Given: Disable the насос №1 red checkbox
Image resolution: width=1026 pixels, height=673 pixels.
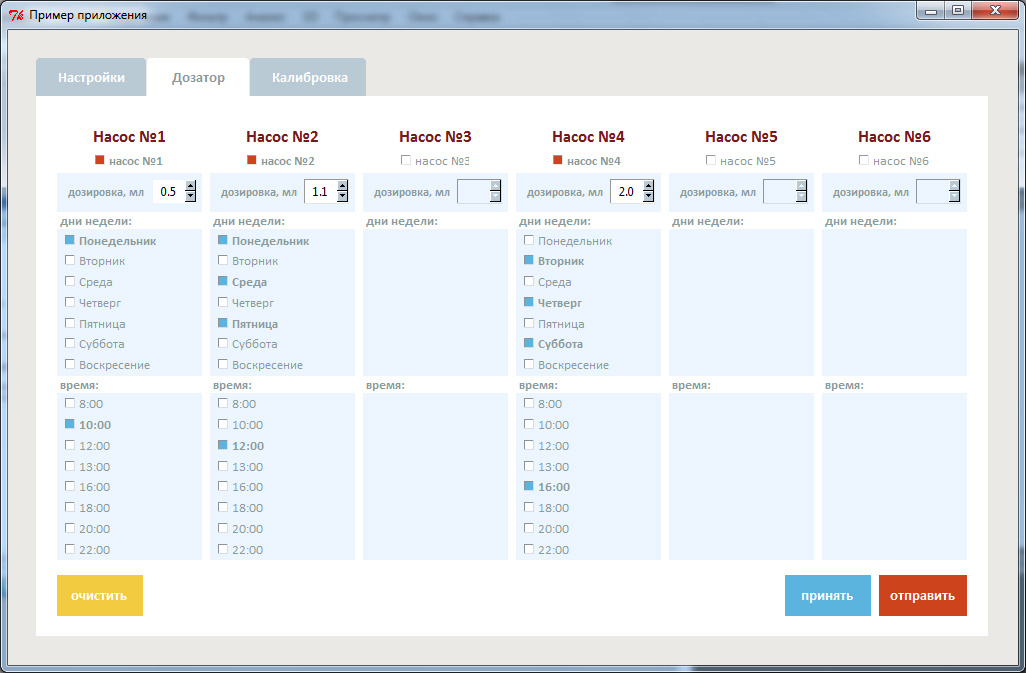Looking at the screenshot, I should [100, 160].
